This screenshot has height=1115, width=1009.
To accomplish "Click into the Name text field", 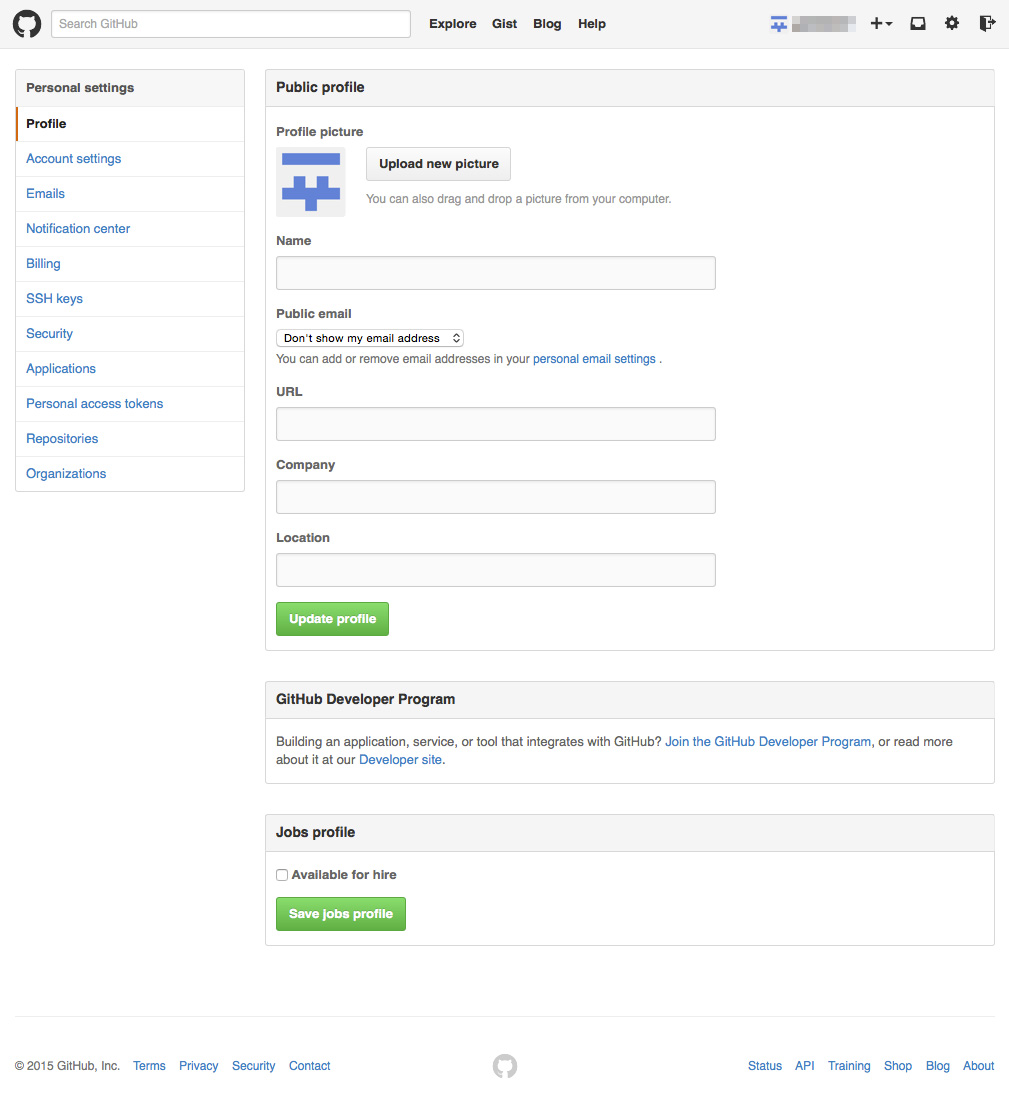I will pos(496,273).
